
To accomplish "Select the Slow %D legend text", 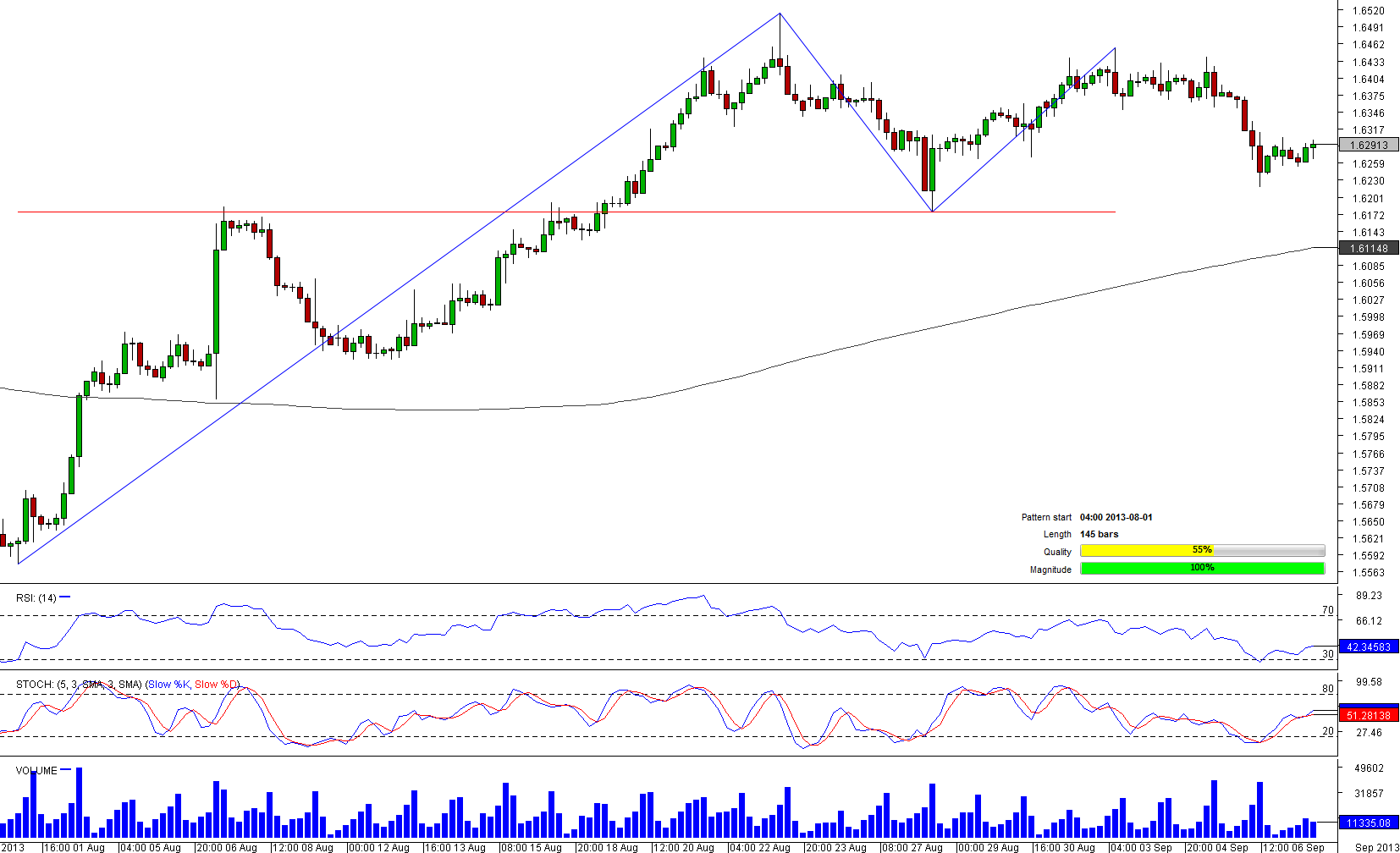I will click(x=217, y=685).
